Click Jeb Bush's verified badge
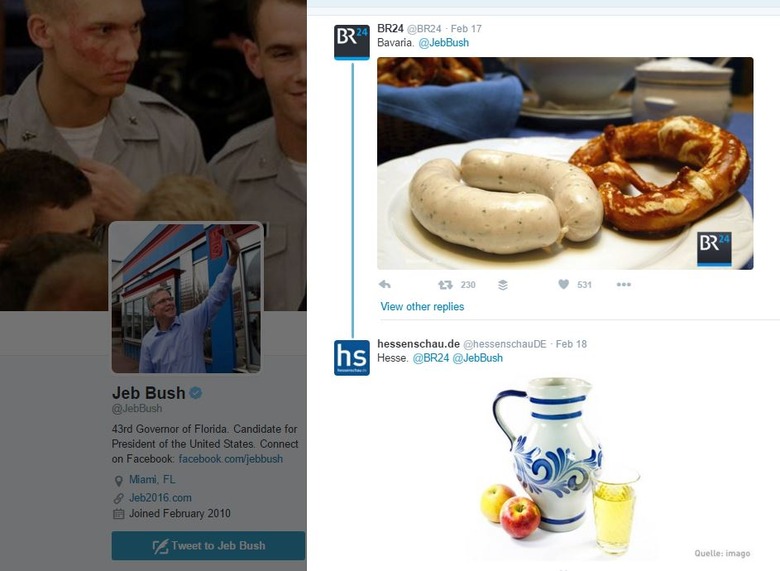The width and height of the screenshot is (780, 571). 196,393
